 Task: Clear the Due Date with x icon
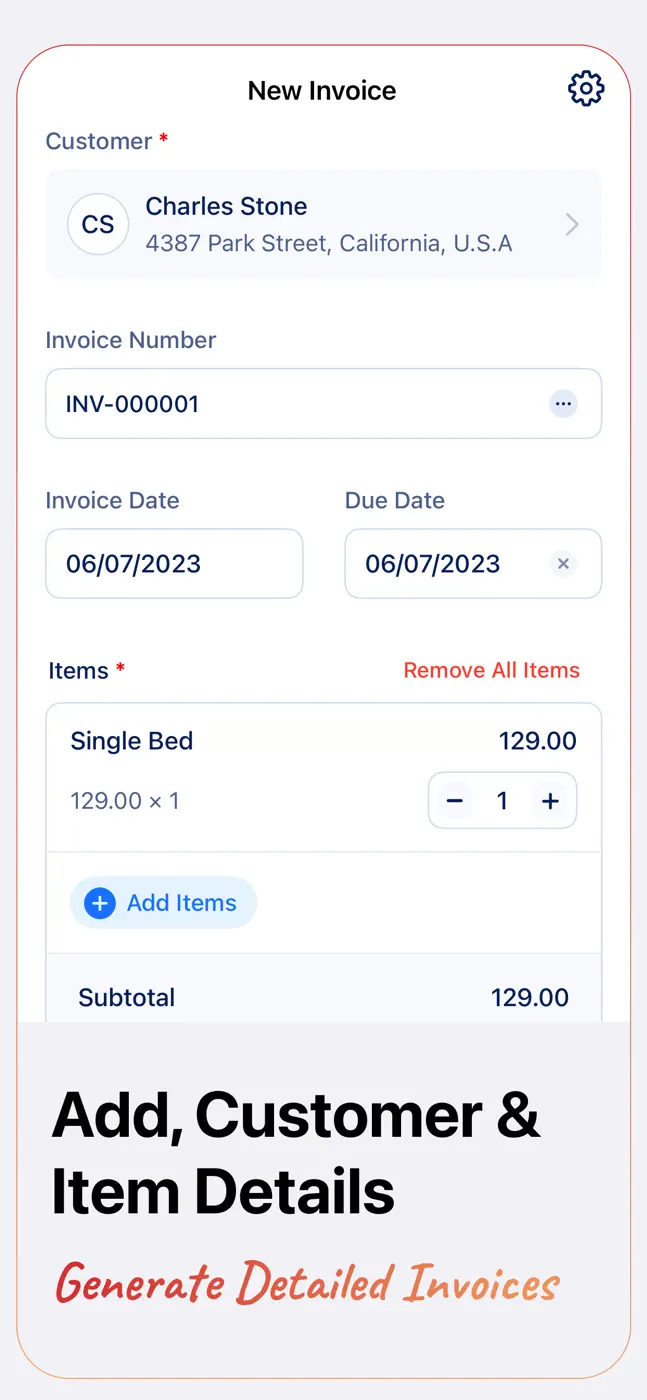coord(564,564)
